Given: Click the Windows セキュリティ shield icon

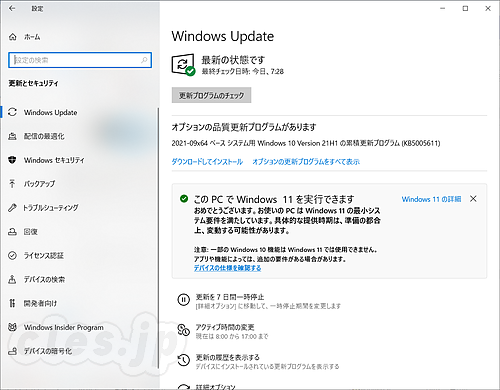Looking at the screenshot, I should [12, 160].
